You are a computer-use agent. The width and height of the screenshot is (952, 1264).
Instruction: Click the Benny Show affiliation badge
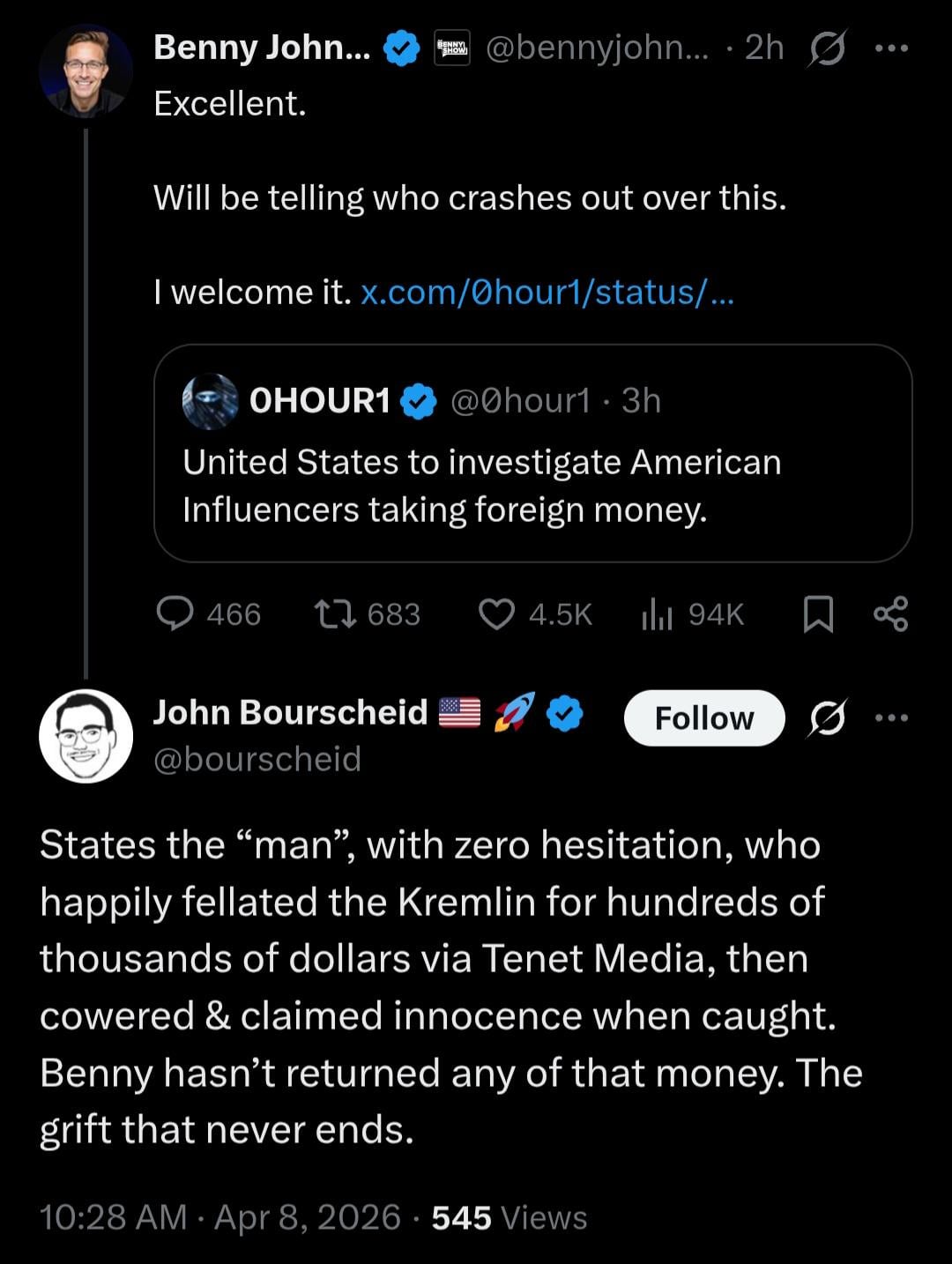(453, 48)
